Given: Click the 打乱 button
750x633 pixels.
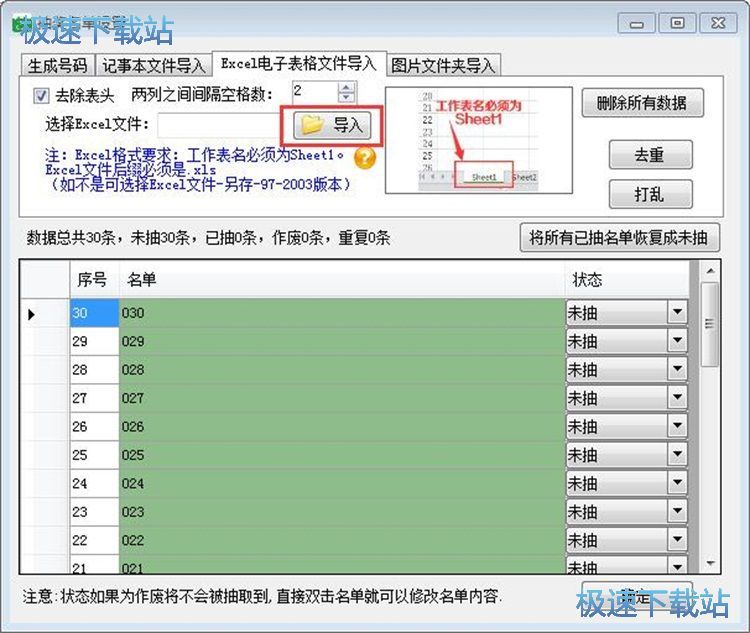Looking at the screenshot, I should (x=650, y=194).
